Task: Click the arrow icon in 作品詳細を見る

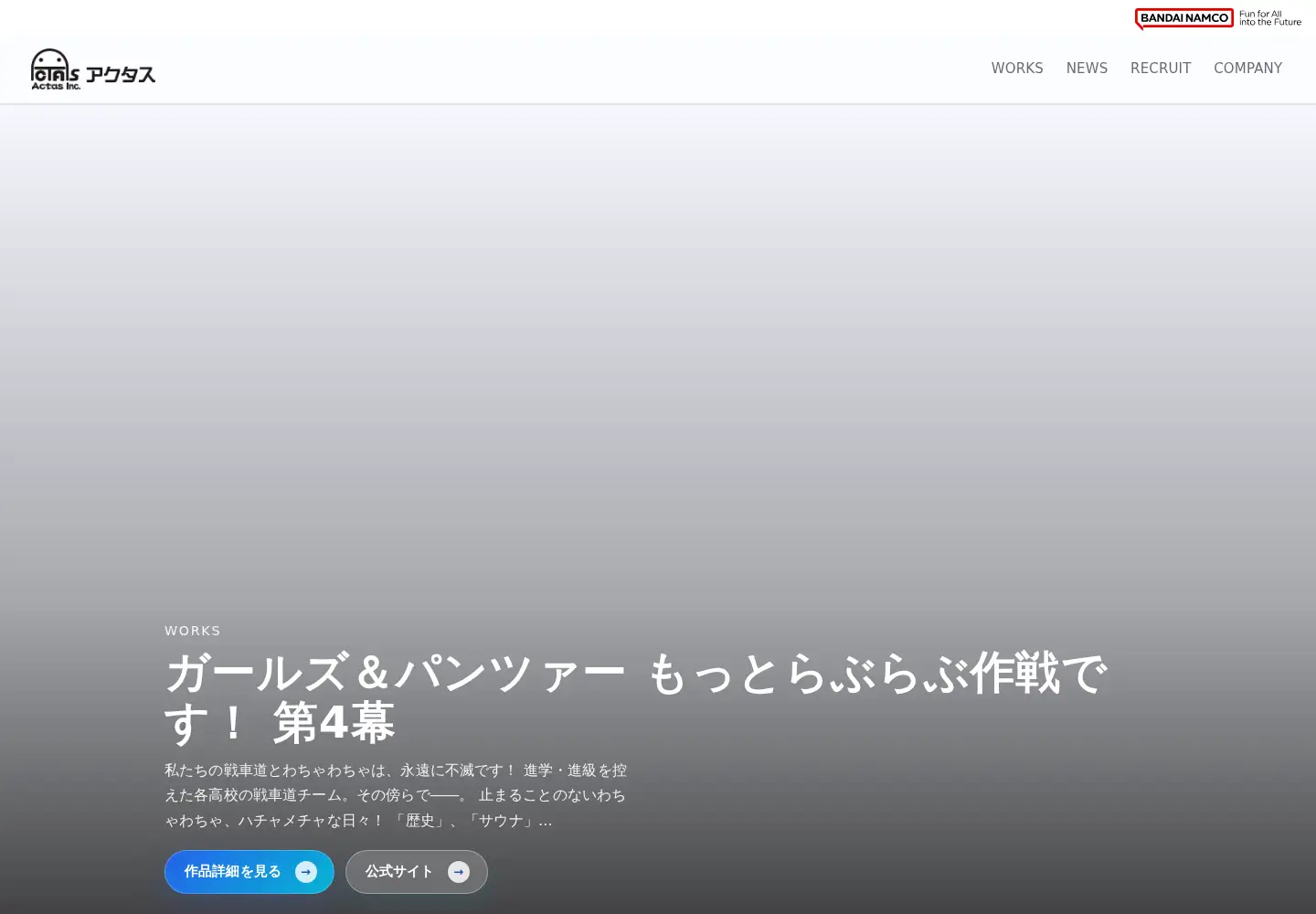Action: (x=306, y=872)
